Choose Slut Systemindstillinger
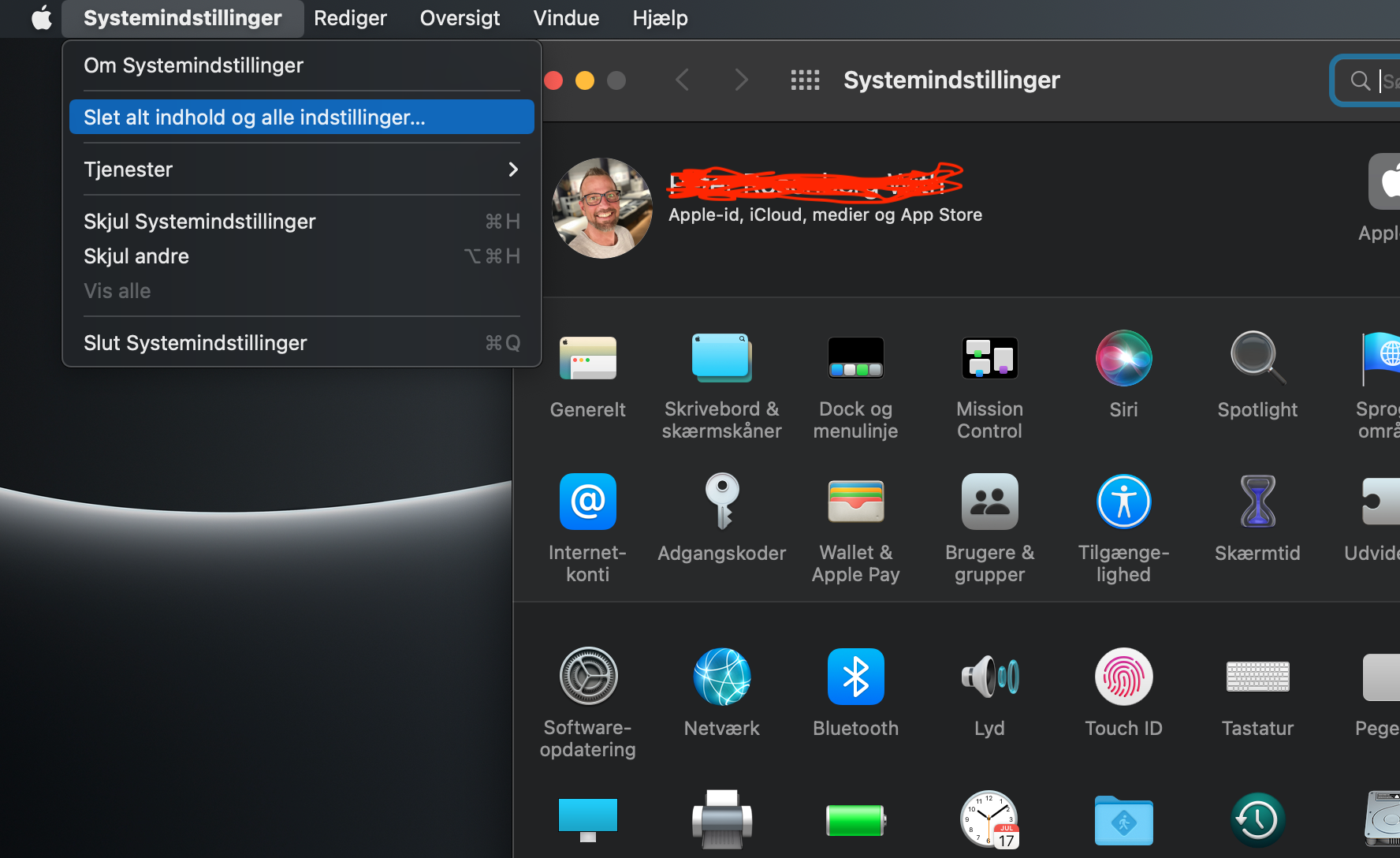This screenshot has width=1400, height=858. tap(302, 343)
